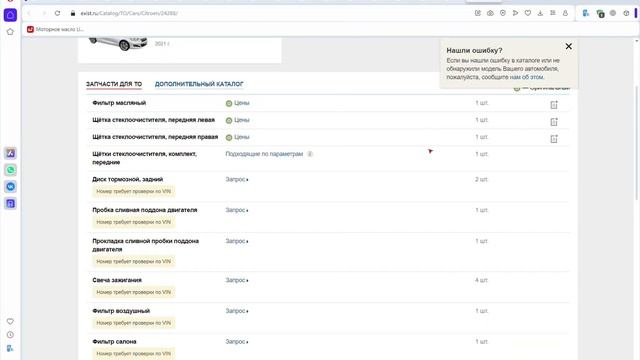Click the padlock site security icon
The width and height of the screenshot is (640, 360).
pyautogui.click(x=73, y=13)
